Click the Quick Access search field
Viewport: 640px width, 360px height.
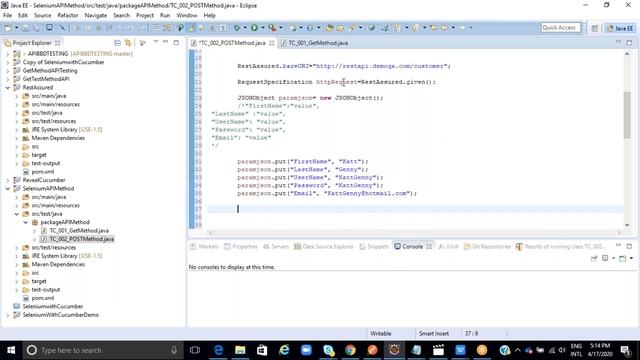560,28
